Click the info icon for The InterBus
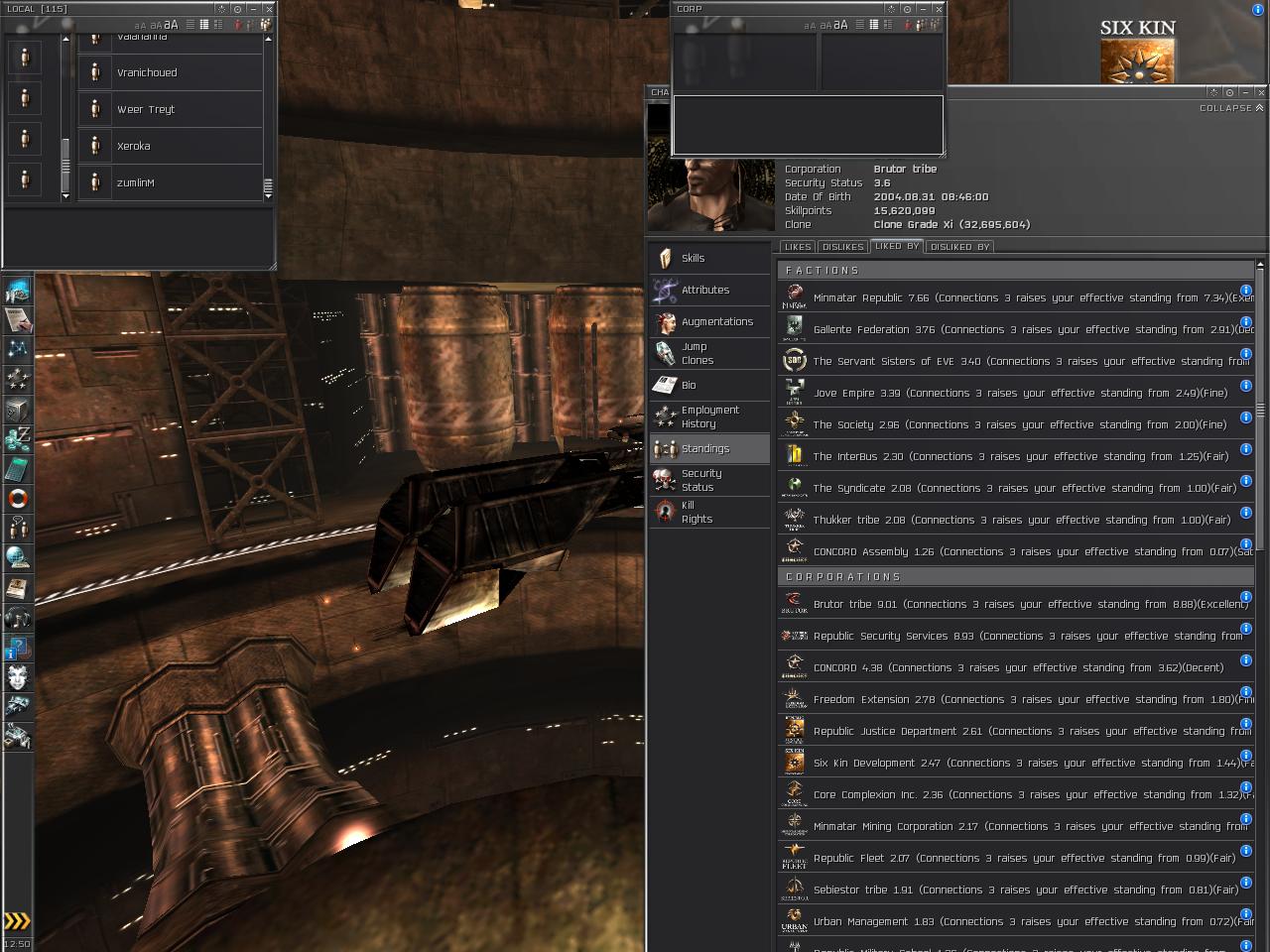This screenshot has height=952, width=1270. [1246, 449]
